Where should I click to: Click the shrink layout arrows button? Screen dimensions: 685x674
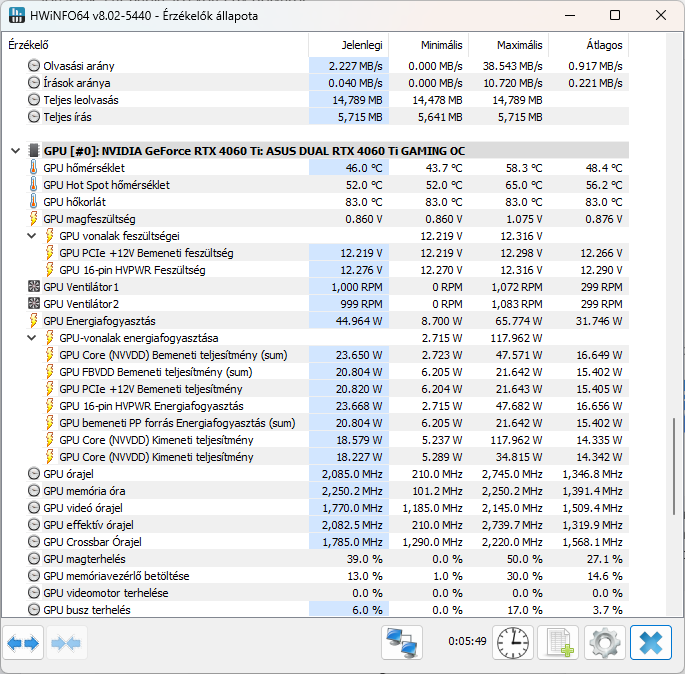(66, 643)
